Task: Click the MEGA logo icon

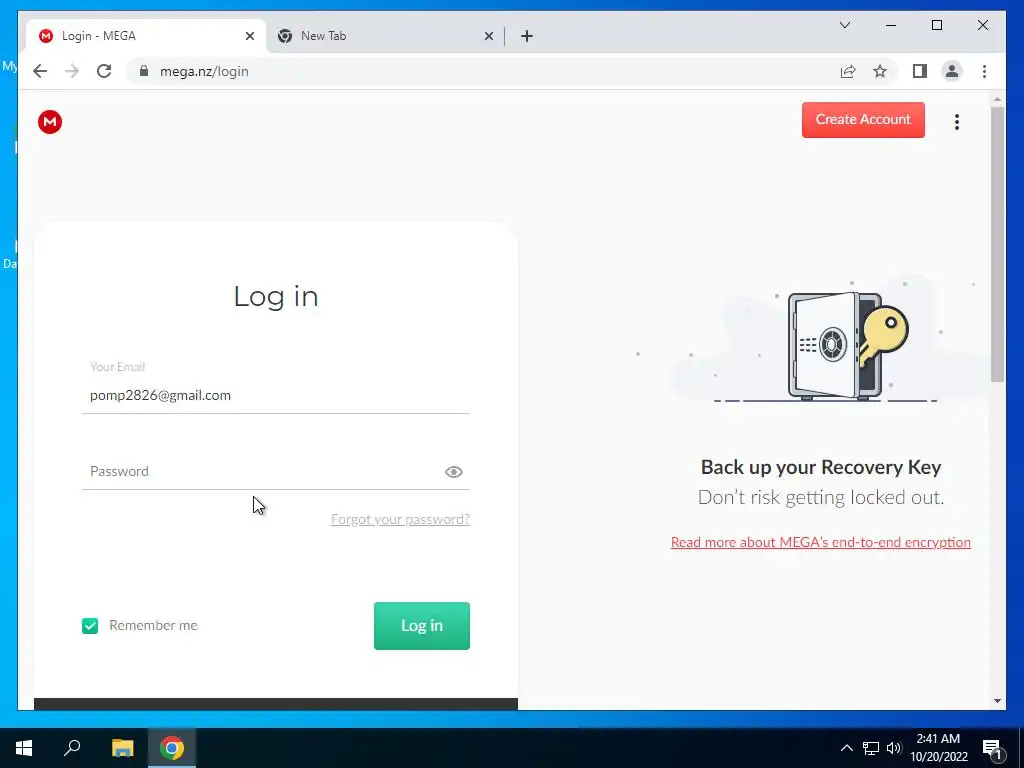Action: (50, 121)
